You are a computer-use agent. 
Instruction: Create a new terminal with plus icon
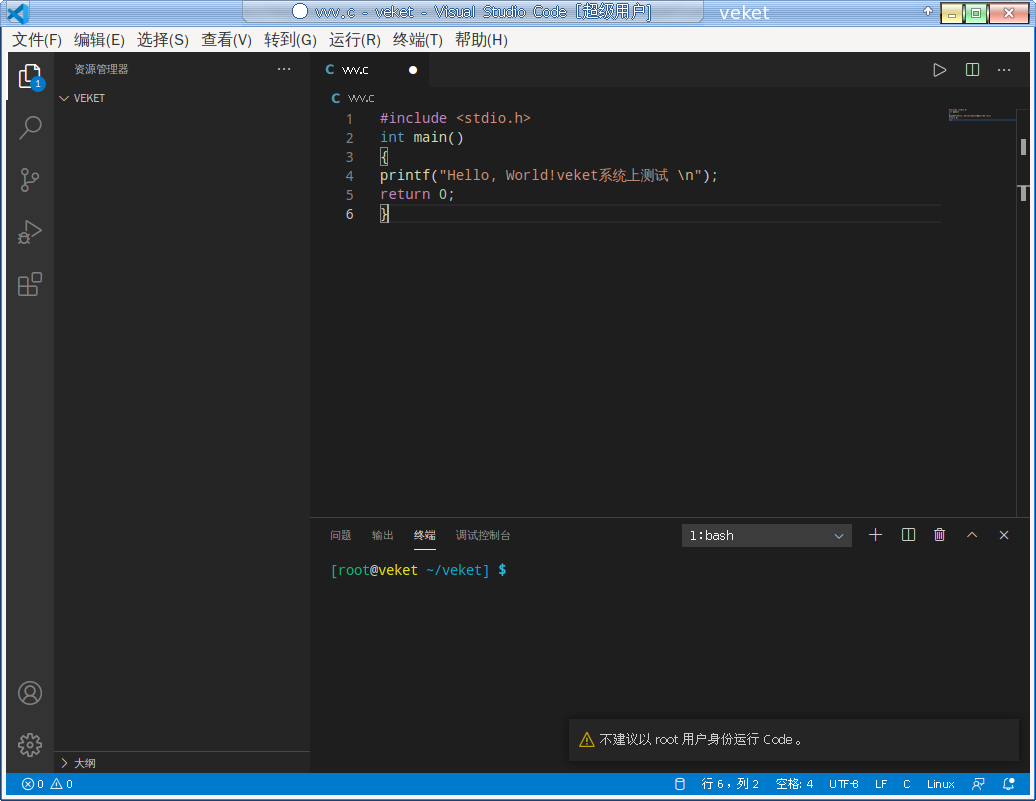coord(875,535)
